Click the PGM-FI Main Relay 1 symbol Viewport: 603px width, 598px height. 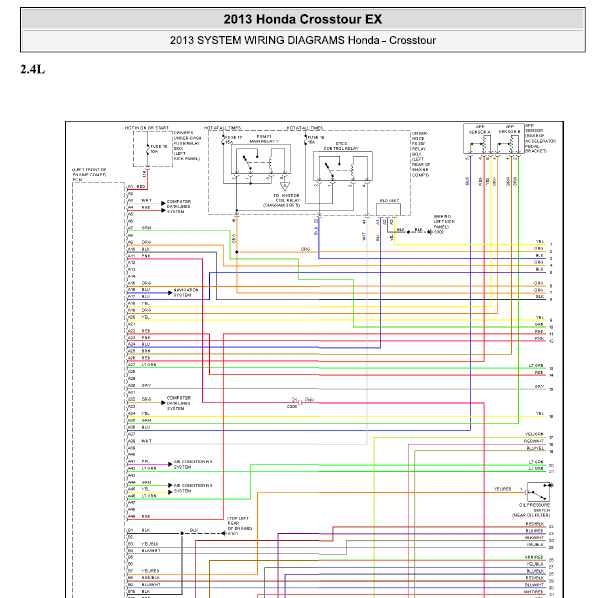click(x=261, y=160)
